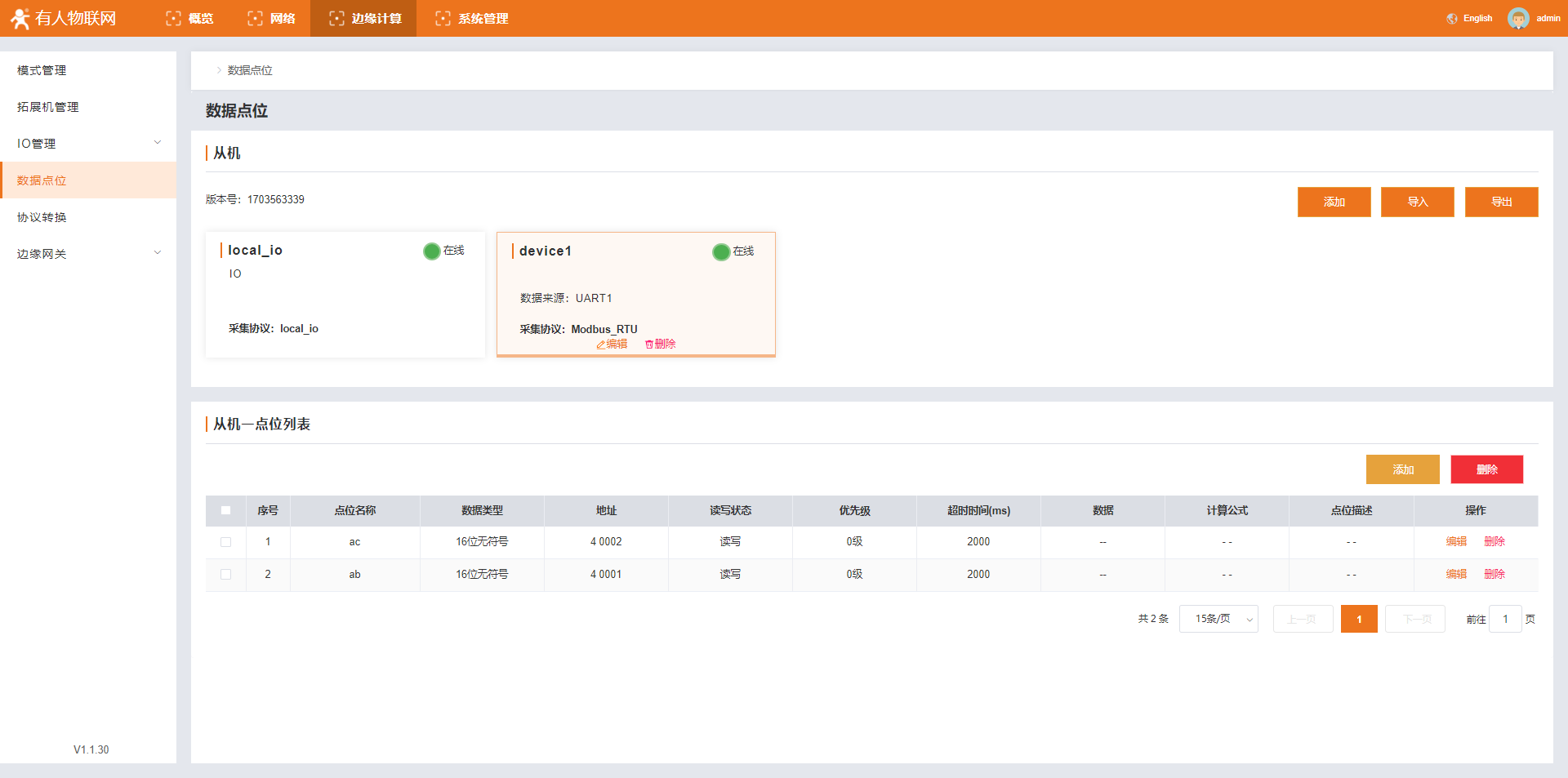Click the 概览 icon in top navigation
Viewport: 1568px width, 778px height.
coord(173,19)
